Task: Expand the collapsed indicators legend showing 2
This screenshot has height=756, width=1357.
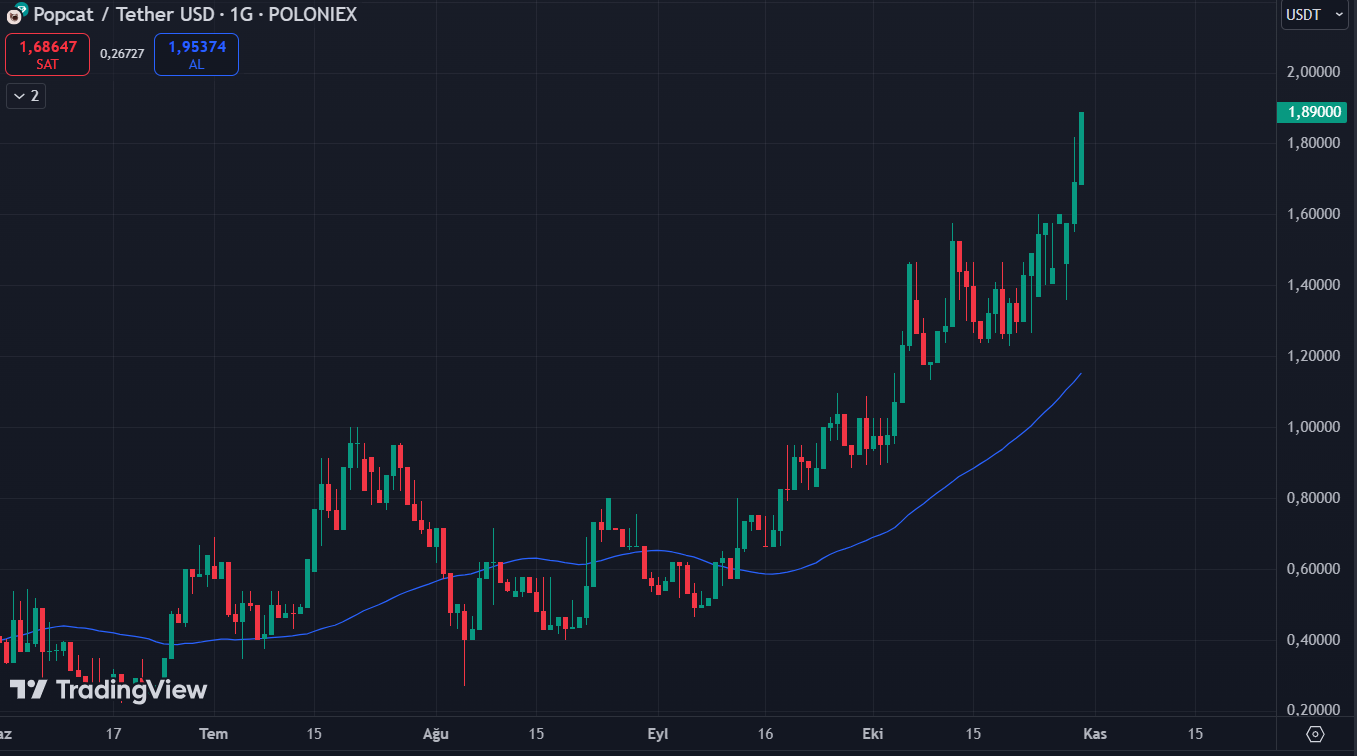Action: click(26, 96)
